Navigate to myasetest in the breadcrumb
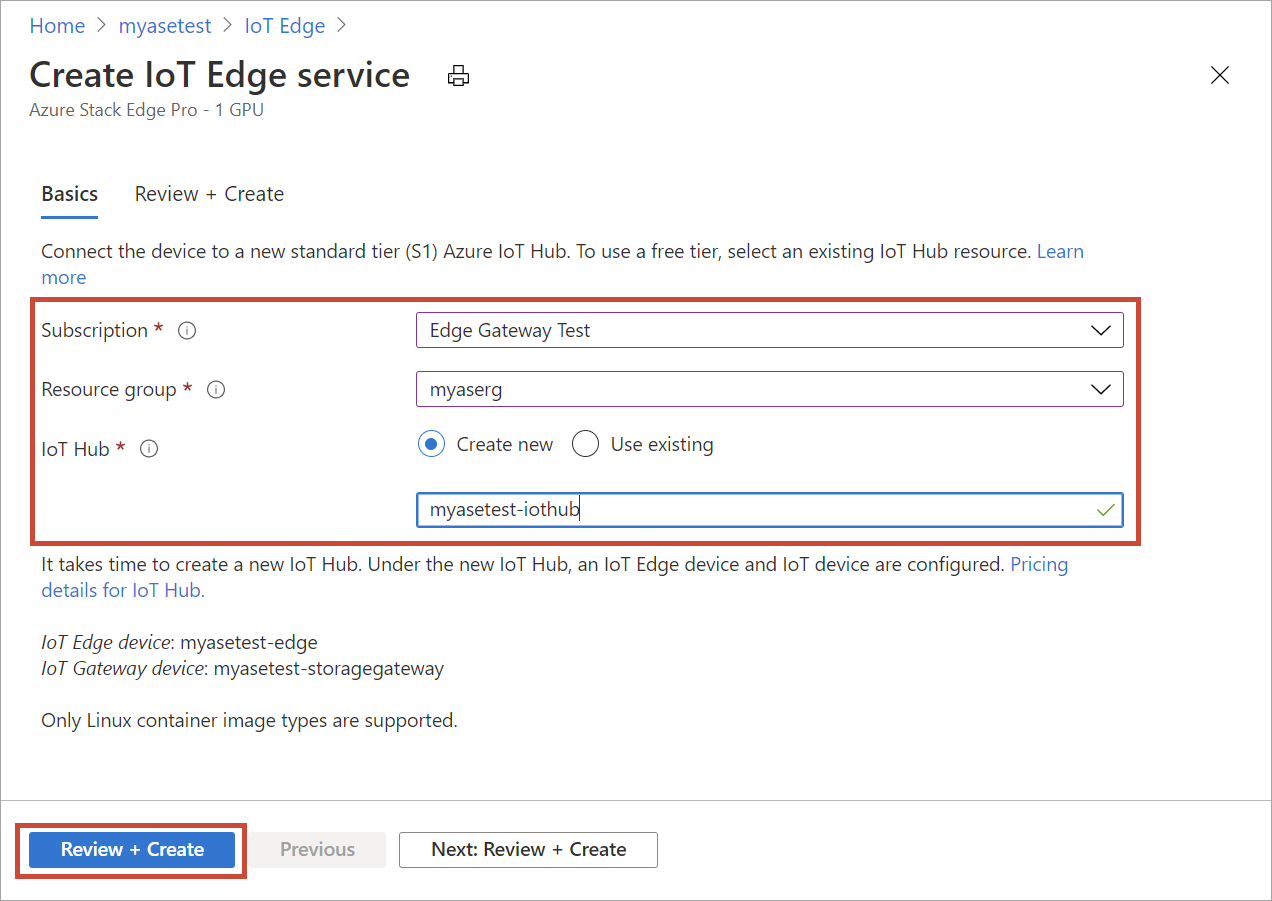The width and height of the screenshot is (1272, 901). [165, 26]
